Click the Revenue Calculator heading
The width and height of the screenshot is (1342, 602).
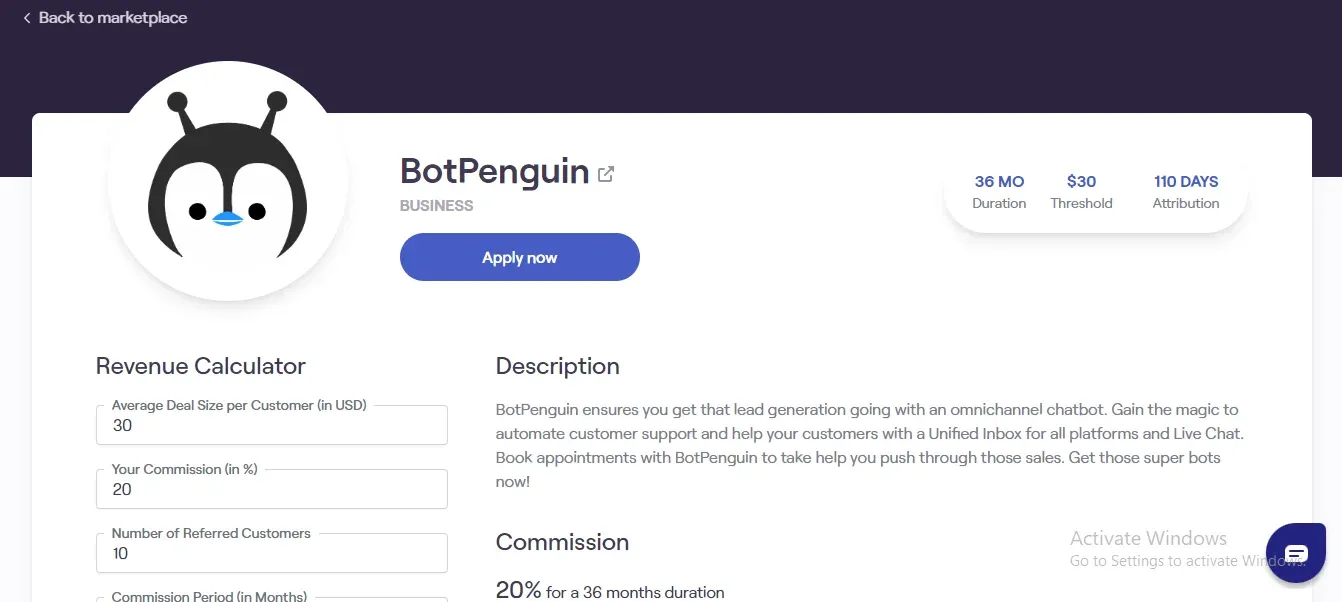click(x=201, y=366)
